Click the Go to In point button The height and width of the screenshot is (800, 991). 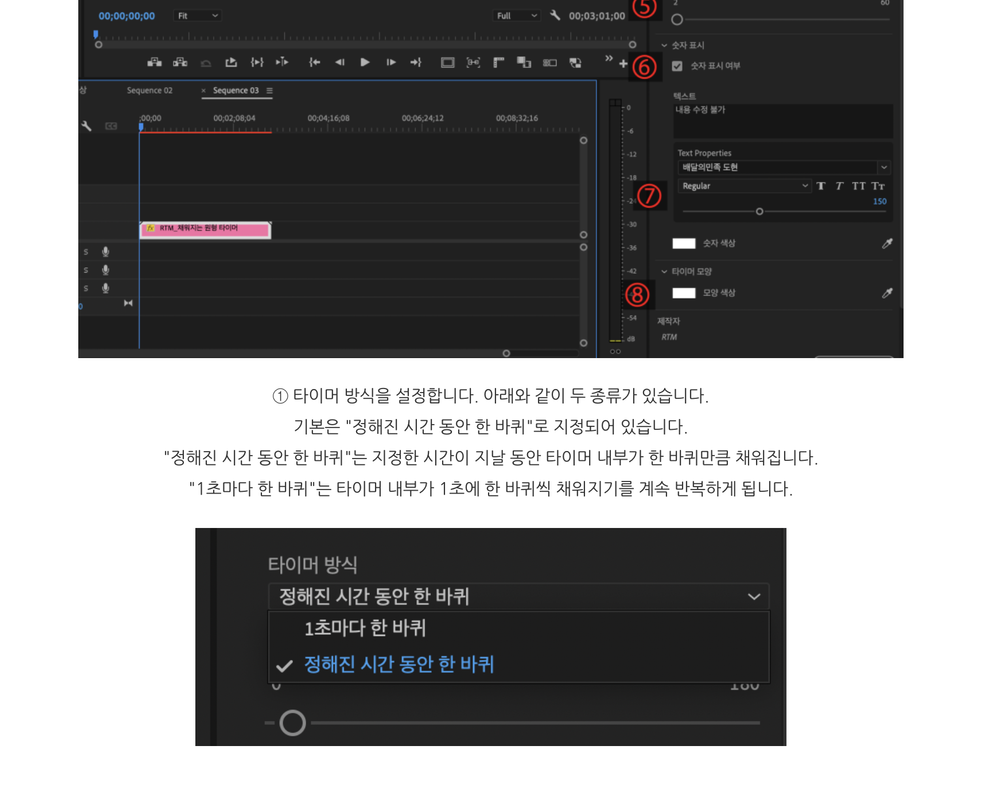point(314,62)
